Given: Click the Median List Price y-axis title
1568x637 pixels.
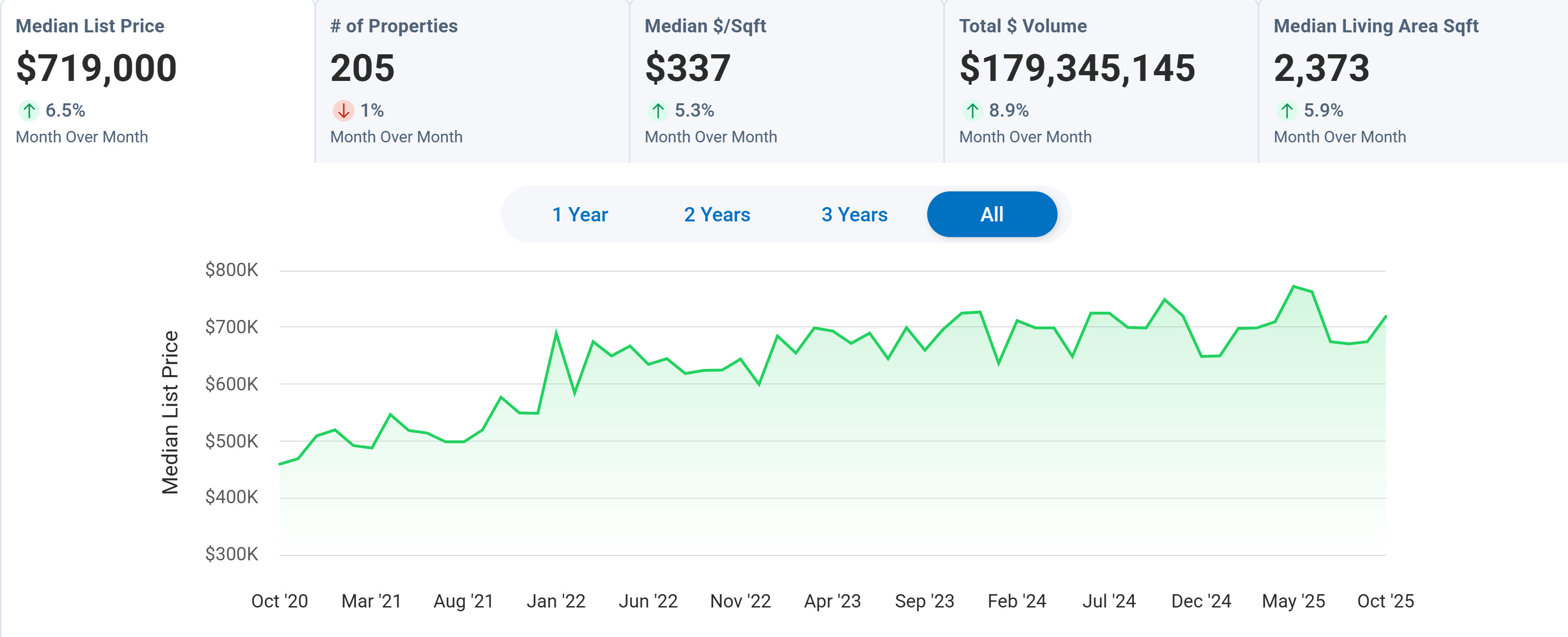Looking at the screenshot, I should point(170,412).
